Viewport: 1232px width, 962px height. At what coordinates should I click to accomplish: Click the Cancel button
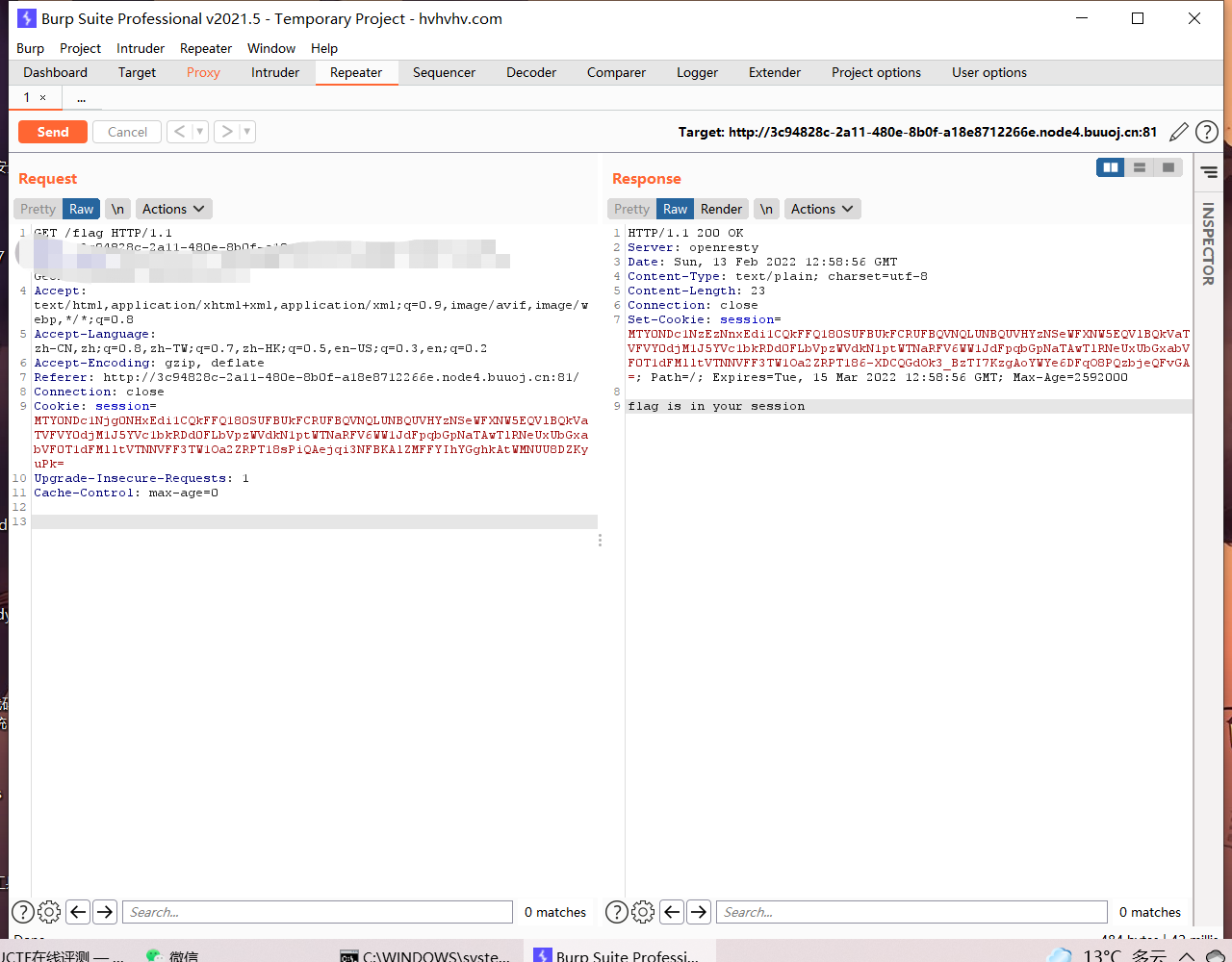(x=126, y=132)
